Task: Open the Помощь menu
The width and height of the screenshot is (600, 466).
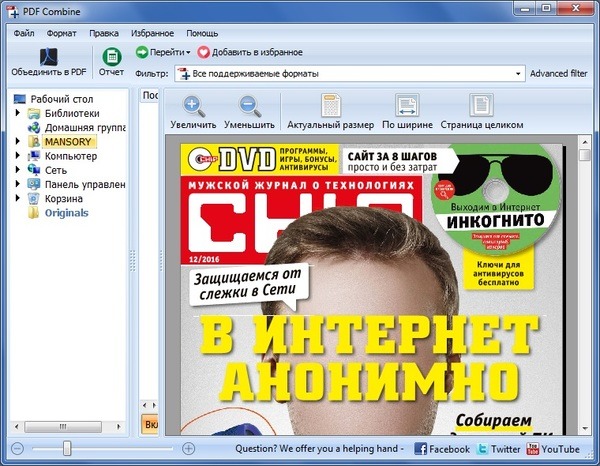Action: tap(202, 33)
